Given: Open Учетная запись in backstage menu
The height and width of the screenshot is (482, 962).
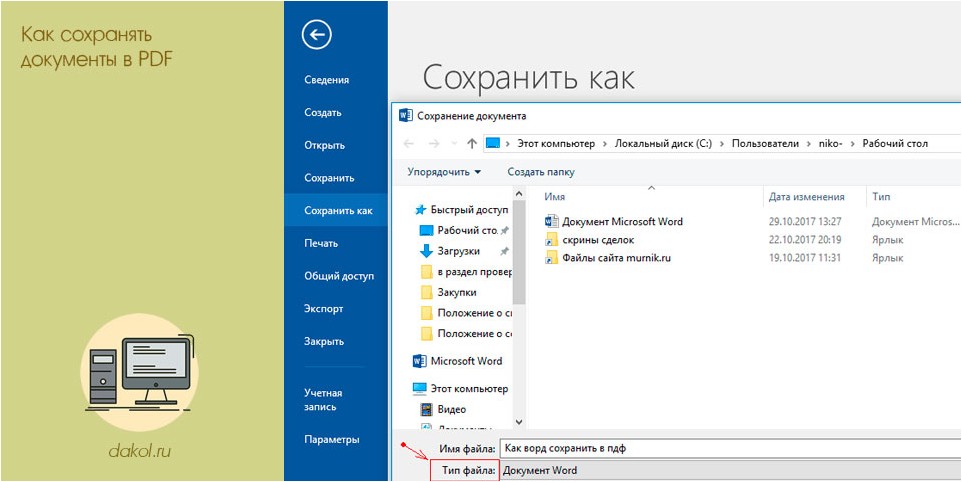Looking at the screenshot, I should click(x=323, y=400).
